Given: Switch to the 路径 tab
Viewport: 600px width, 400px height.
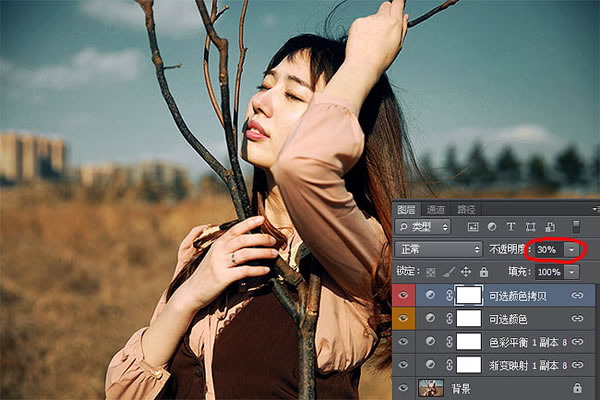Looking at the screenshot, I should (466, 209).
